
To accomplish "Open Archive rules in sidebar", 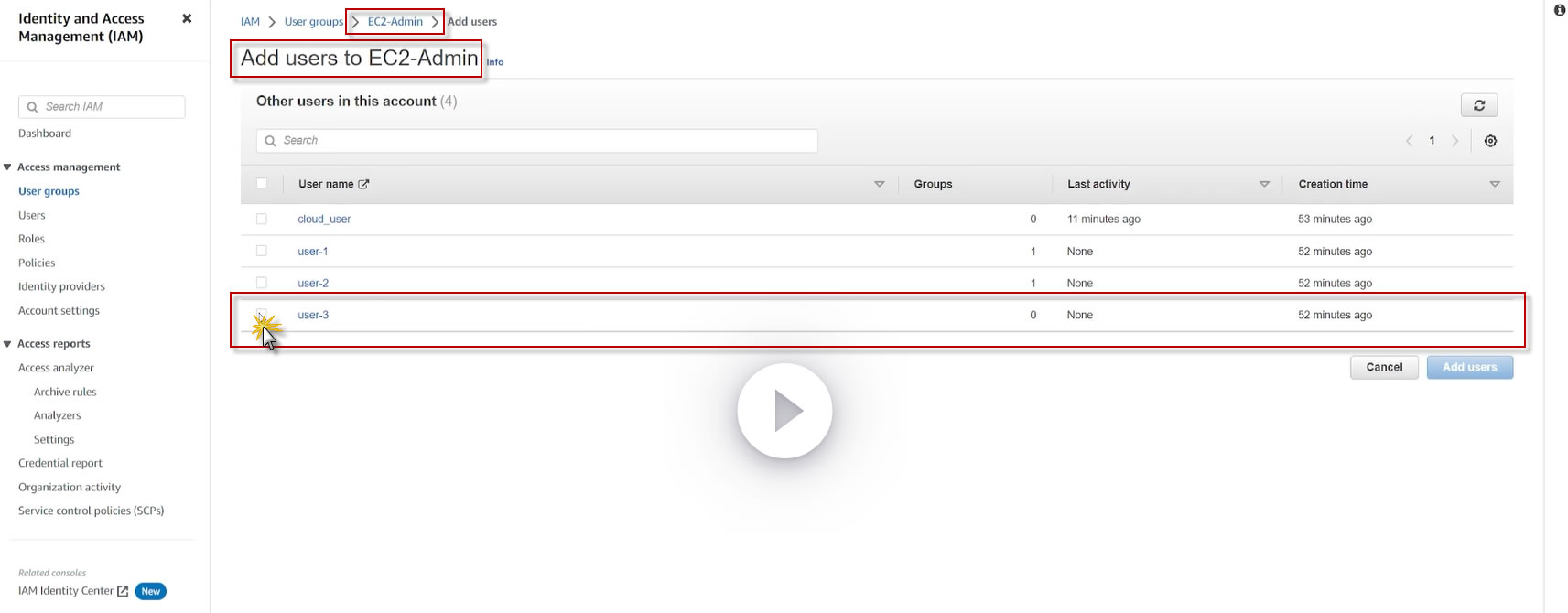I will point(65,392).
